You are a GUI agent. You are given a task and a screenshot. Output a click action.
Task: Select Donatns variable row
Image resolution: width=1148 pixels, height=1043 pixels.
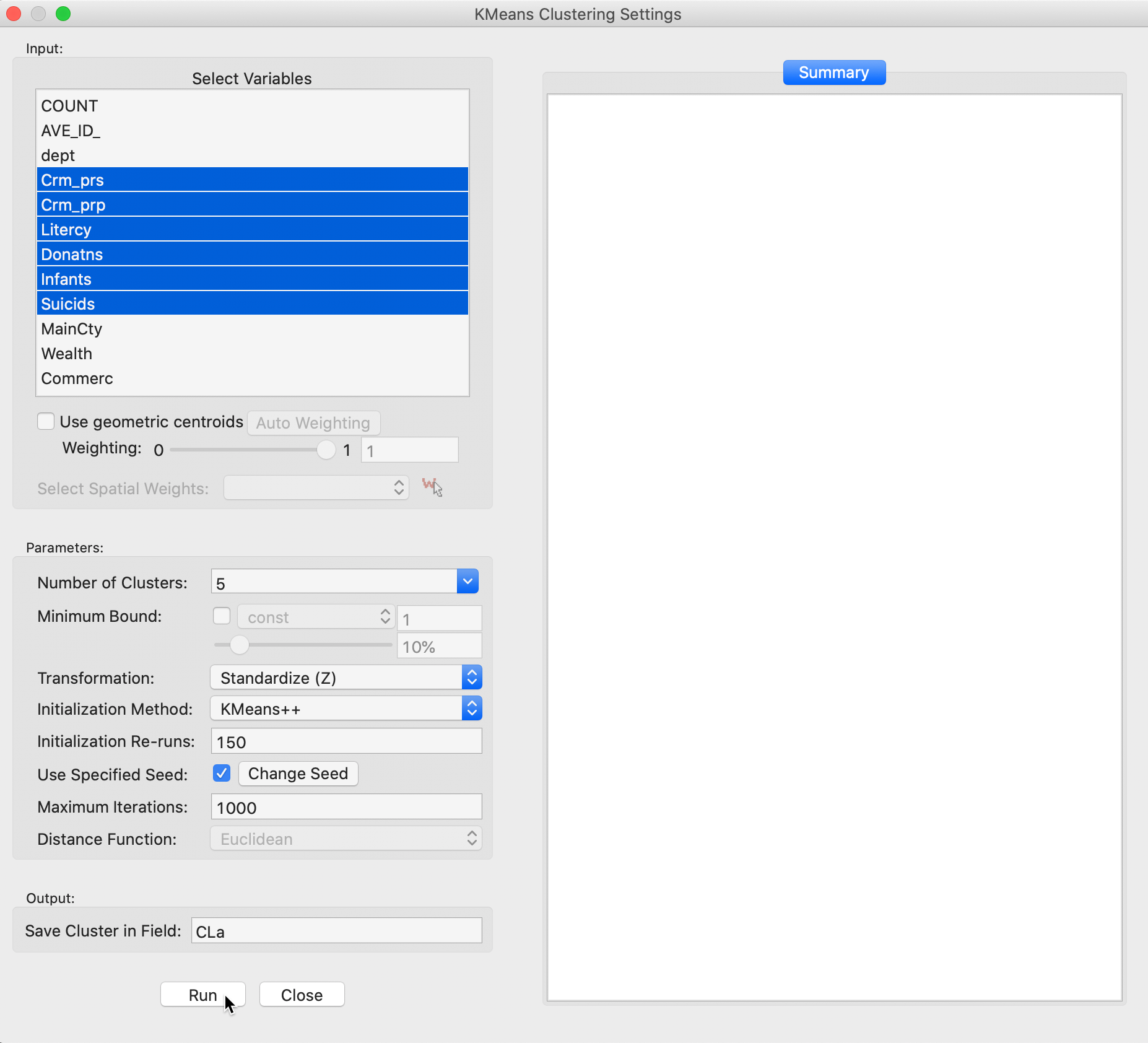(253, 254)
